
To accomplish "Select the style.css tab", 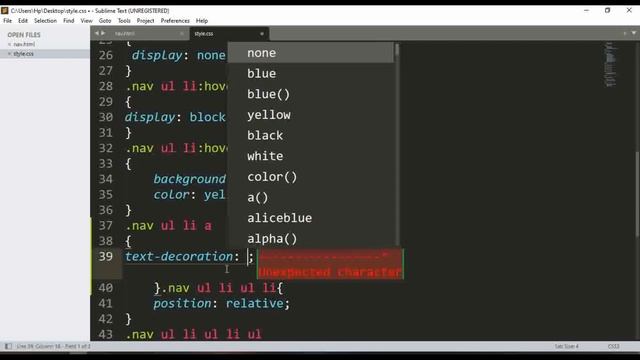I will click(229, 33).
